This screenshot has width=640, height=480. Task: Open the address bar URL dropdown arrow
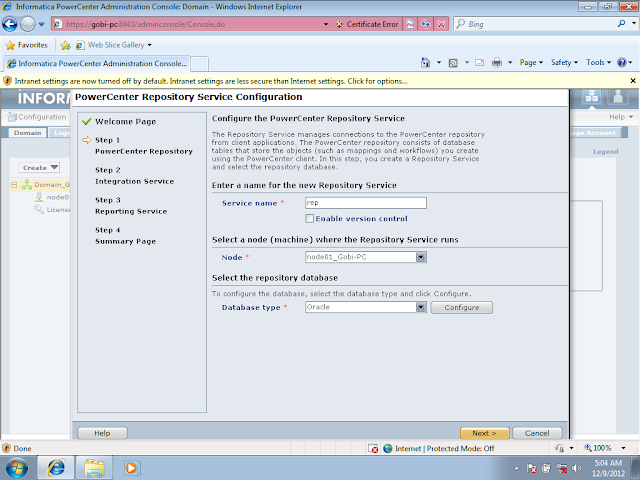coord(326,24)
